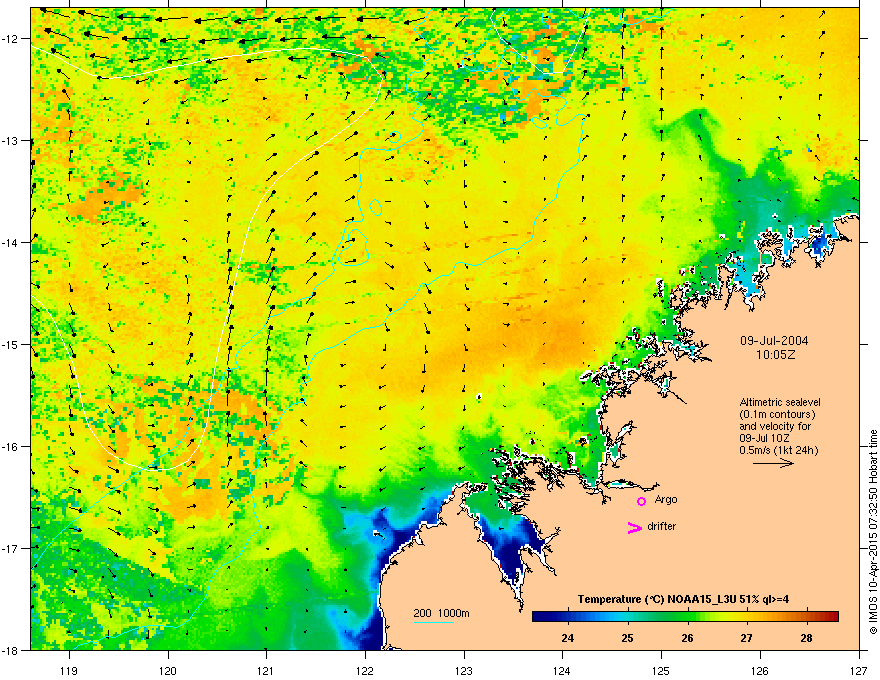This screenshot has height=680, width=880.
Task: Click the '0.5m/s (1kt 24h)' scale text
Action: coord(778,450)
